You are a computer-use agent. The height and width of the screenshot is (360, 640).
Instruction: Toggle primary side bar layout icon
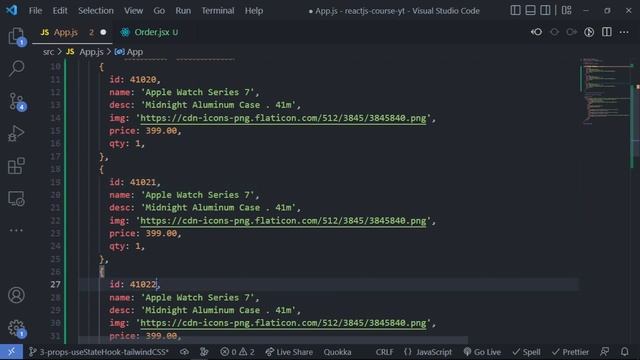(516, 10)
